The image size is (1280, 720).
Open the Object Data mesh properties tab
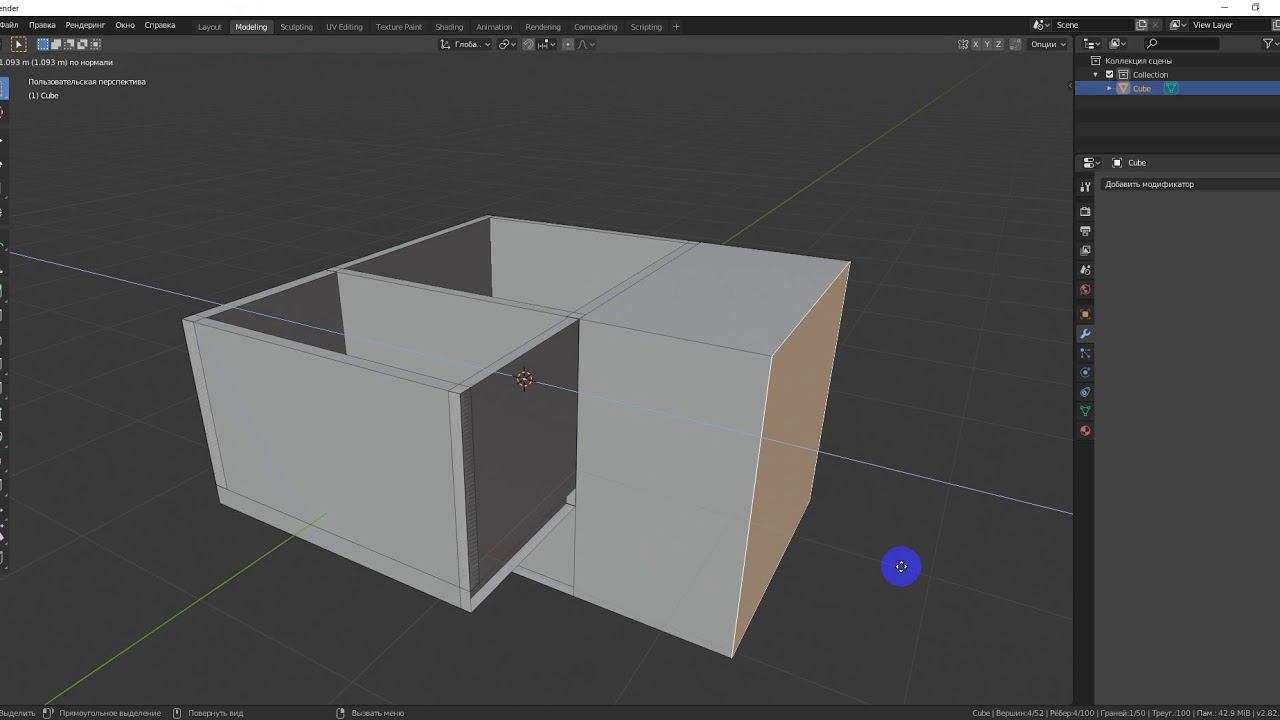pos(1085,411)
